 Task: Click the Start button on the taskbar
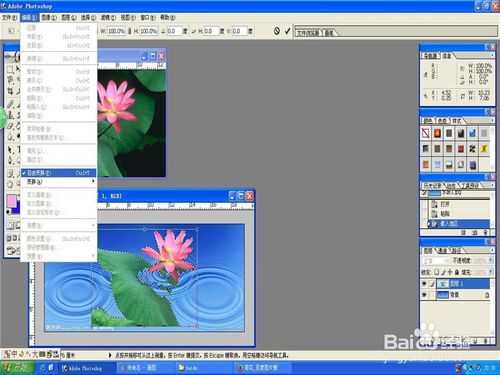point(17,368)
